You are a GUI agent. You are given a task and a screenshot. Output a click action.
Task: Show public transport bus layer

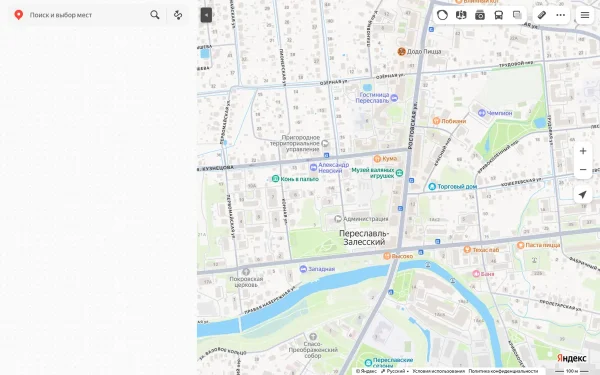point(499,15)
